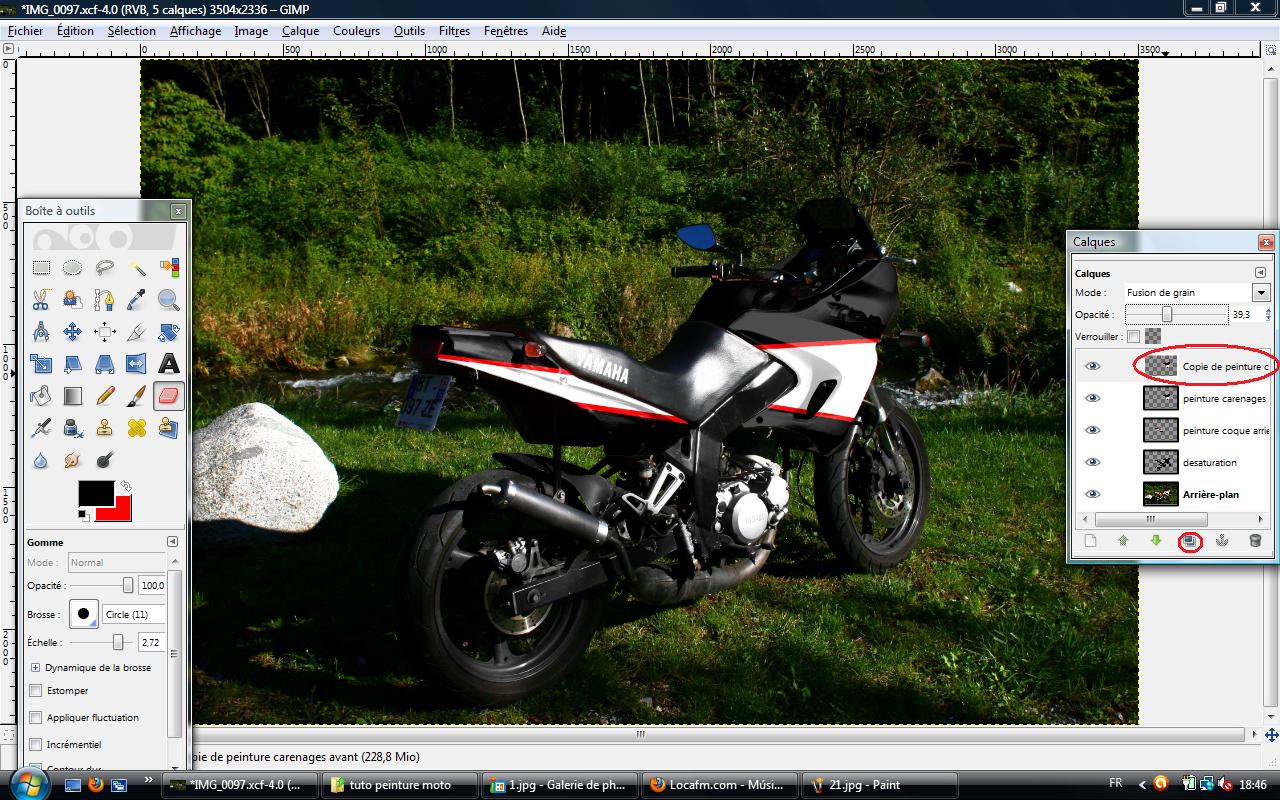Select the Zoom magnifier tool
Screen dimensions: 1280x800
169,300
